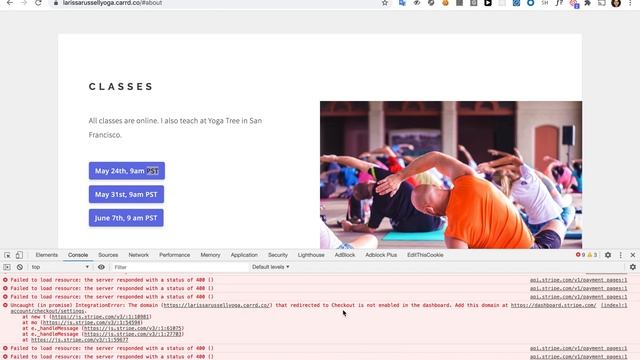
Task: Click the browser address bar URL
Action: pos(112,3)
